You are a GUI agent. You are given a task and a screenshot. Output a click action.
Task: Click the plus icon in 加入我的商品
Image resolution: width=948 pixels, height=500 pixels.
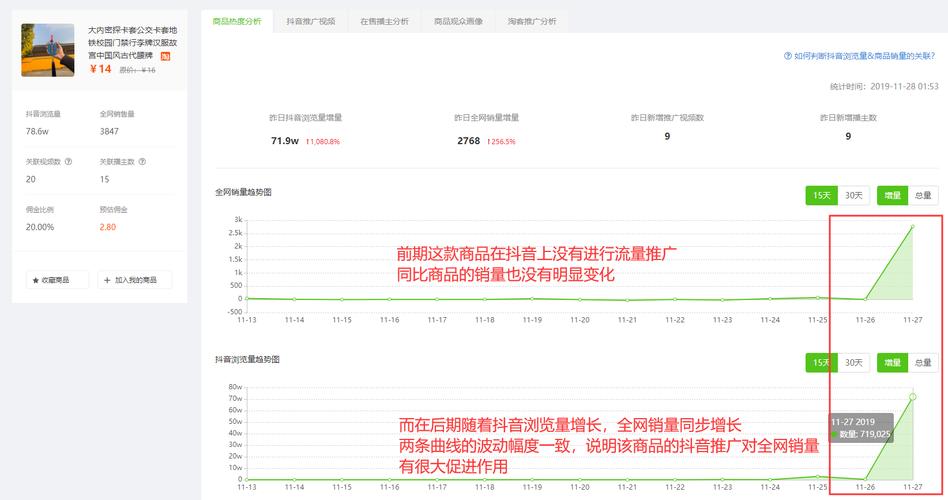(107, 281)
